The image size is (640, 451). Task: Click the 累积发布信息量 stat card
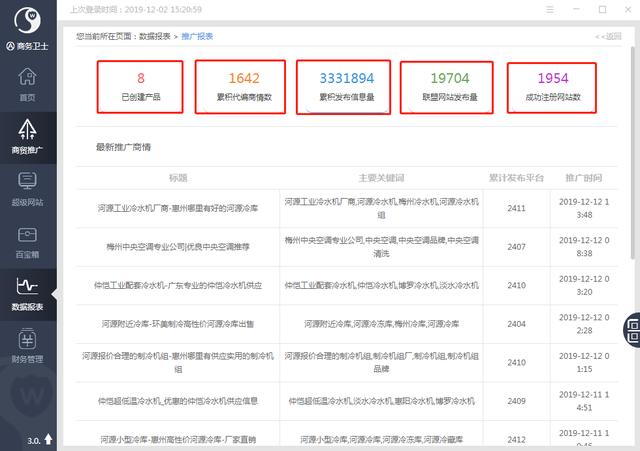tap(346, 88)
